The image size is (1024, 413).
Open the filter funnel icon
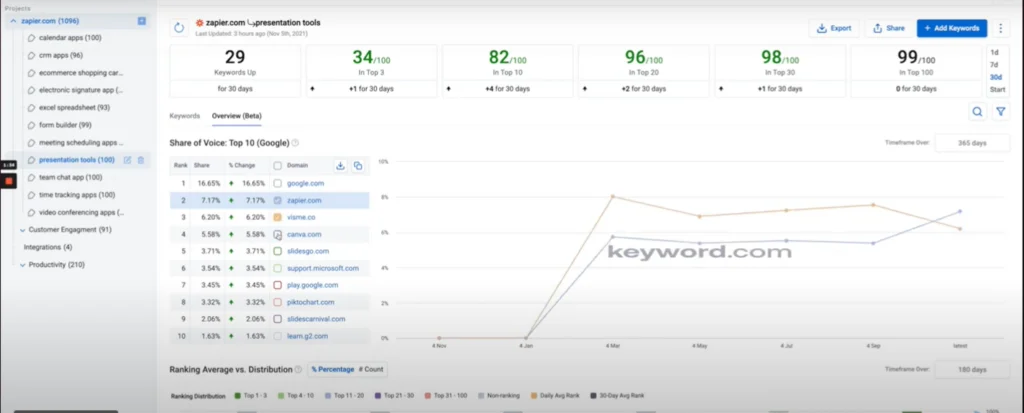pos(999,112)
